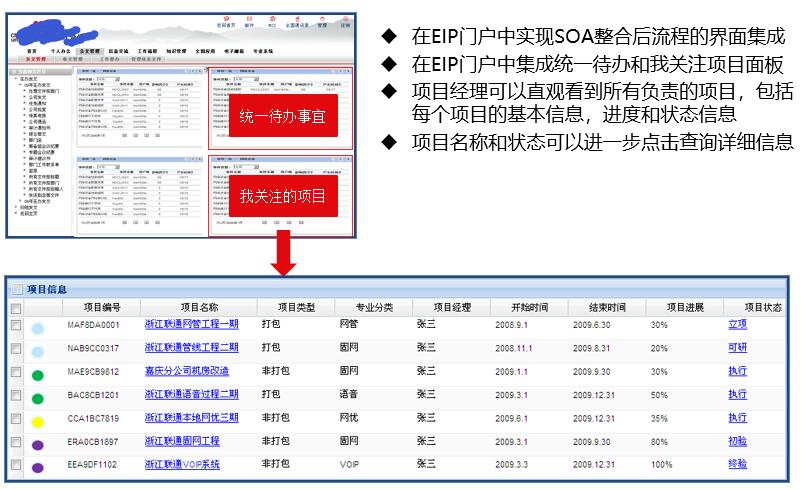
Task: Click the 项目信息 panel header icon
Action: click(x=18, y=290)
